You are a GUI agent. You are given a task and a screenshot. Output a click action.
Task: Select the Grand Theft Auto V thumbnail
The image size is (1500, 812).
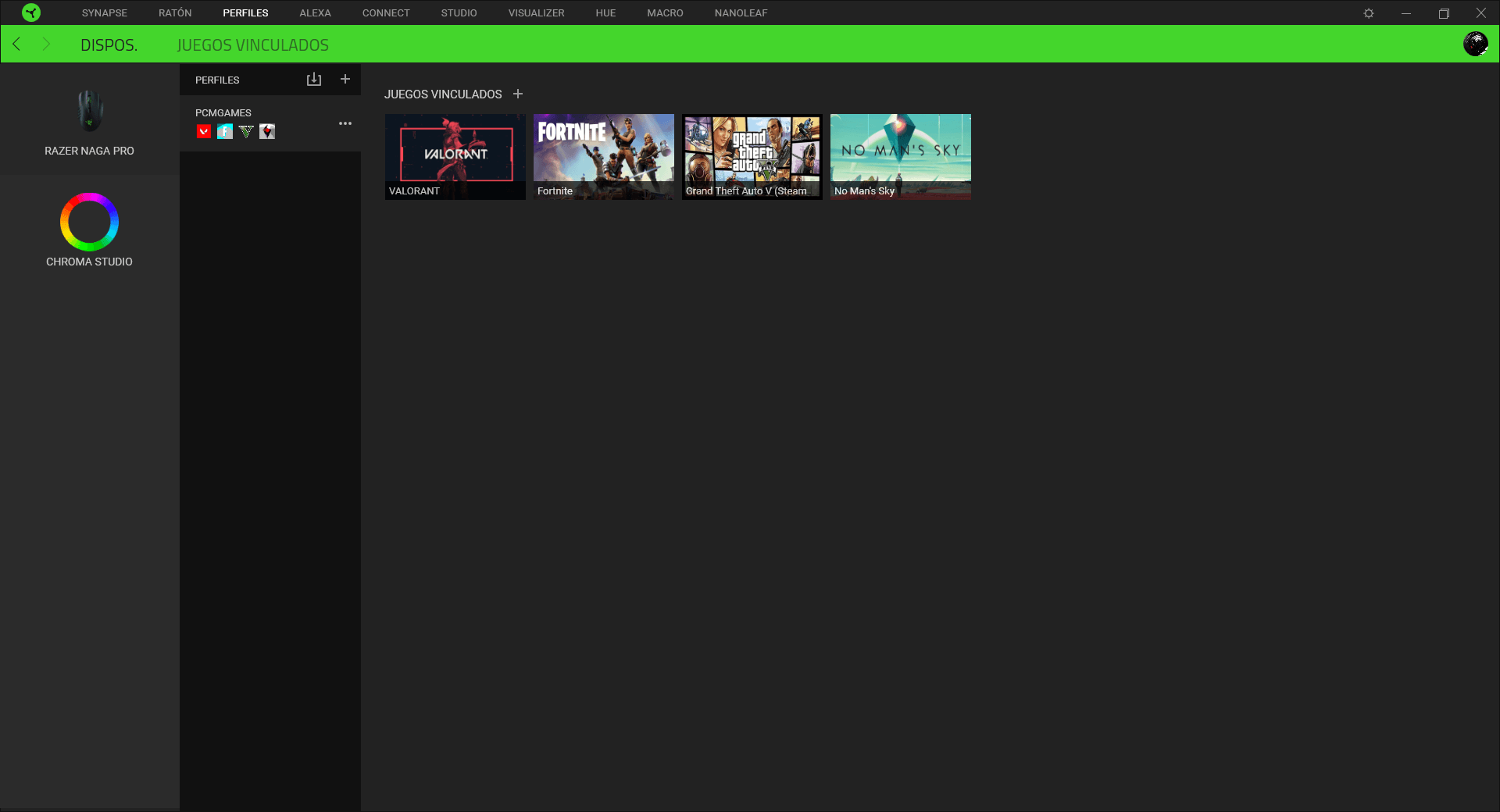752,157
